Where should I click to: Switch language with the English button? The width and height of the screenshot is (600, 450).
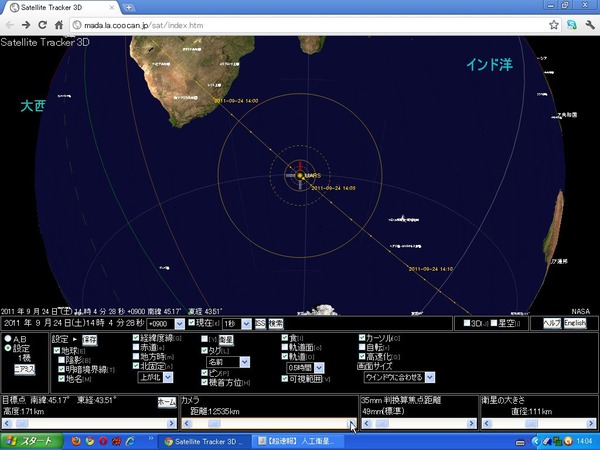575,323
